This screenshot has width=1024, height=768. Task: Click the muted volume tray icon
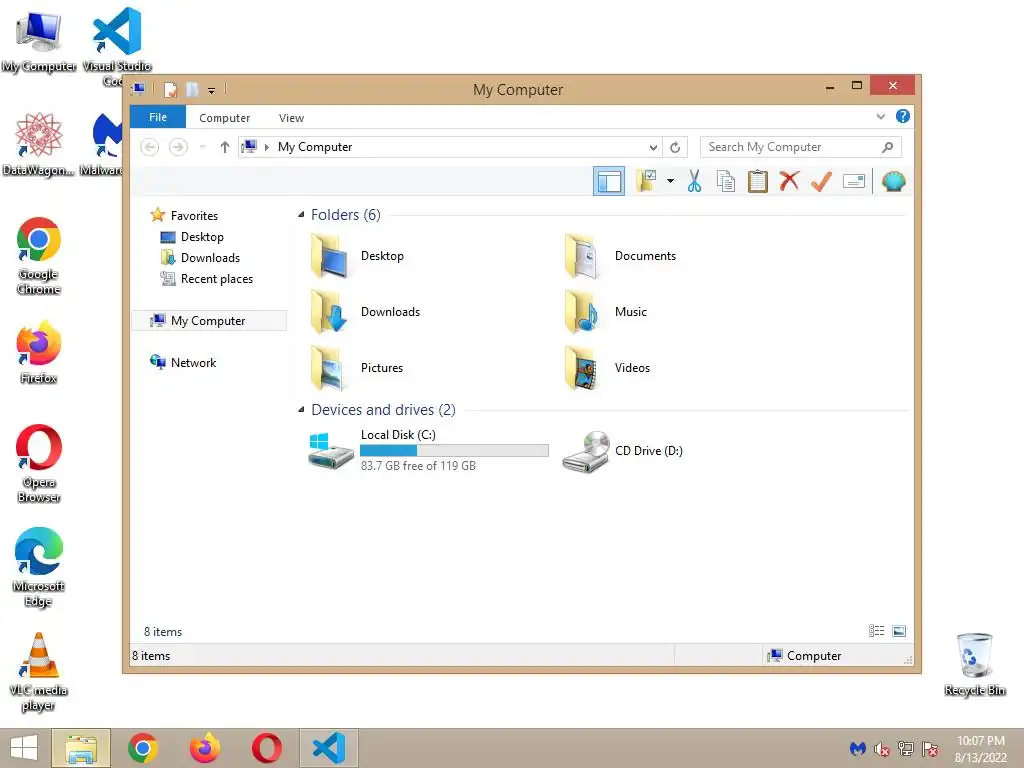(882, 749)
